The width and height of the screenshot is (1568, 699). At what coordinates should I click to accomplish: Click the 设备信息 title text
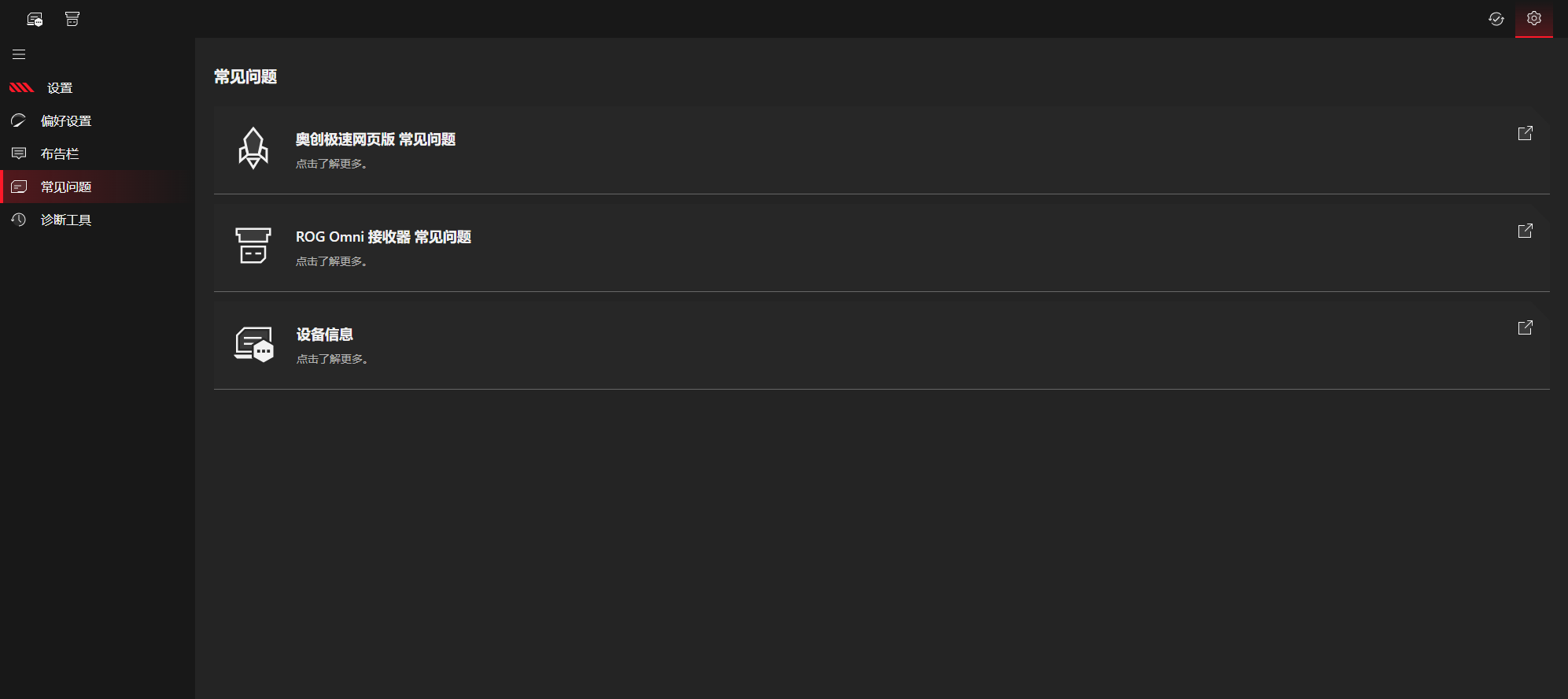point(324,335)
